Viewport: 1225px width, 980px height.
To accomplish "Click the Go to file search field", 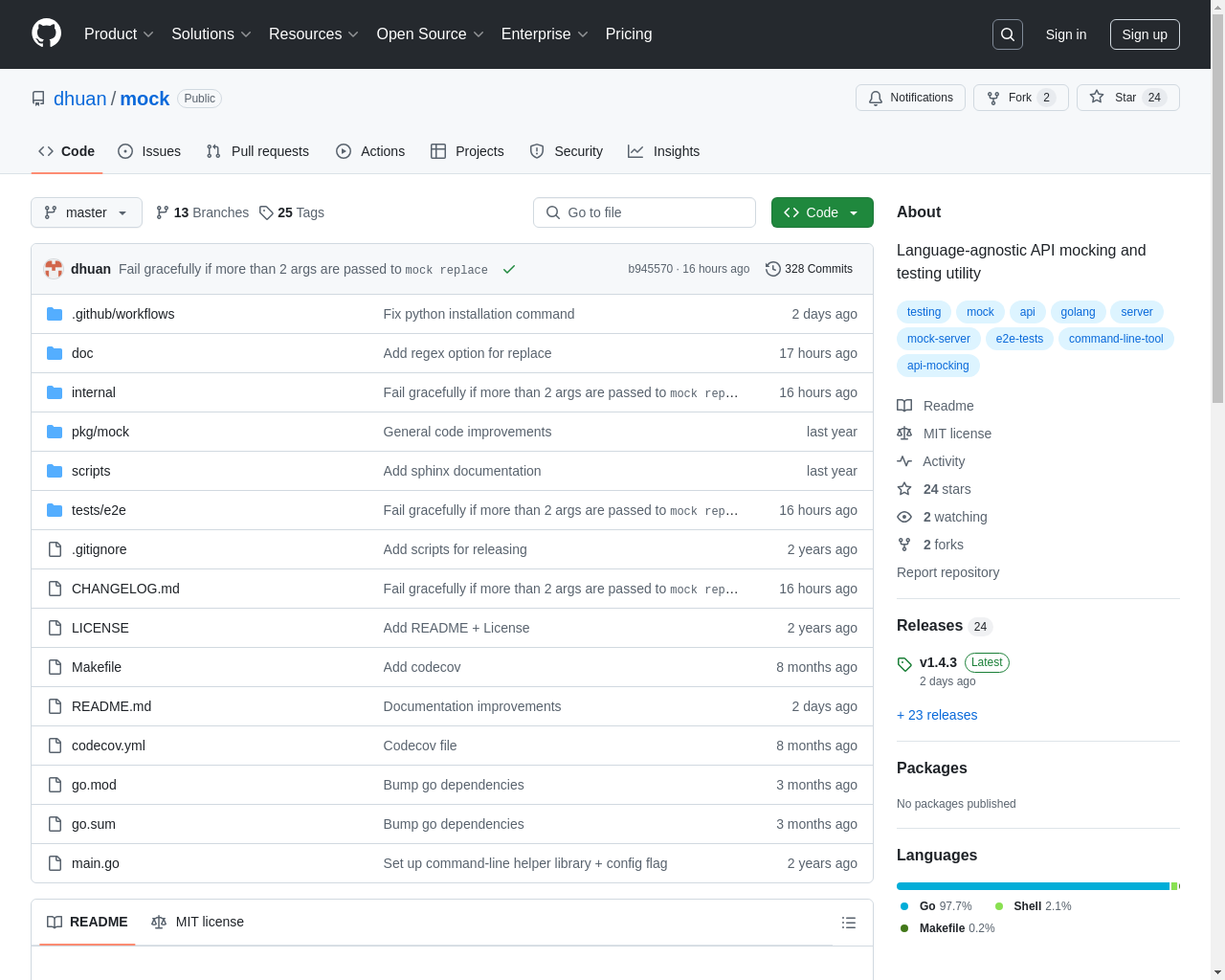I will (644, 212).
